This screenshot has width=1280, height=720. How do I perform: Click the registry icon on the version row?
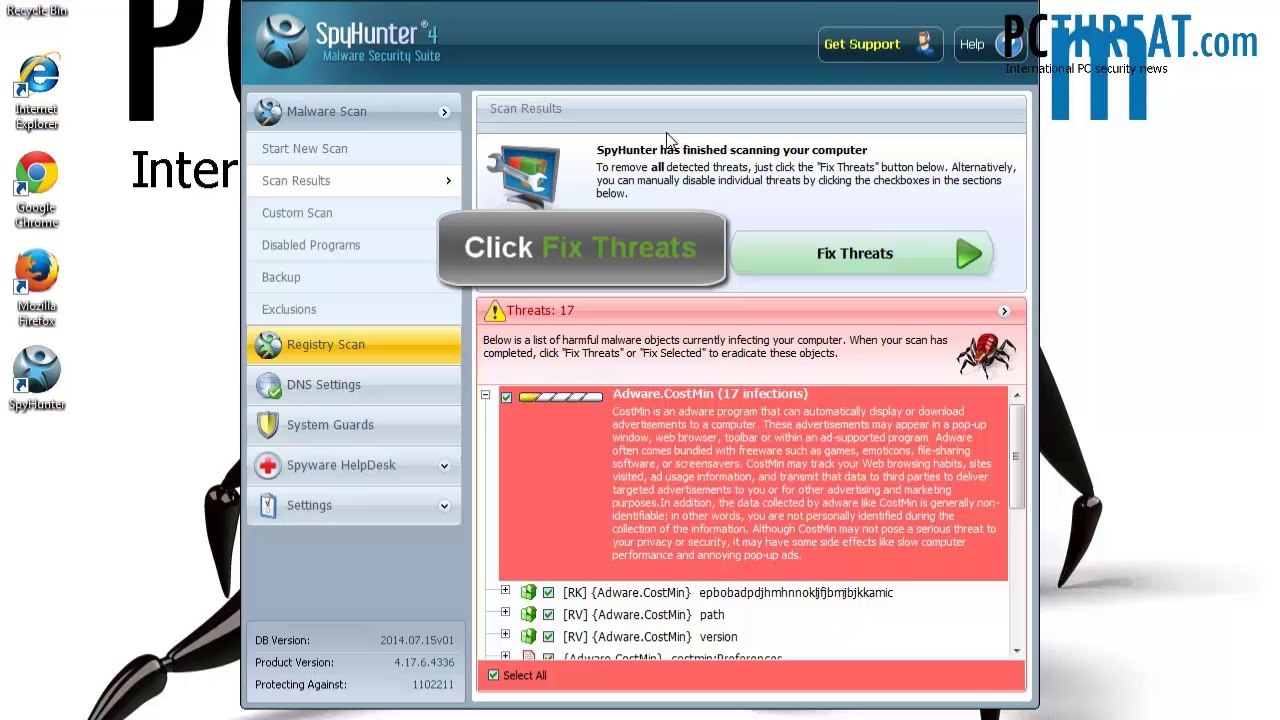(x=528, y=637)
